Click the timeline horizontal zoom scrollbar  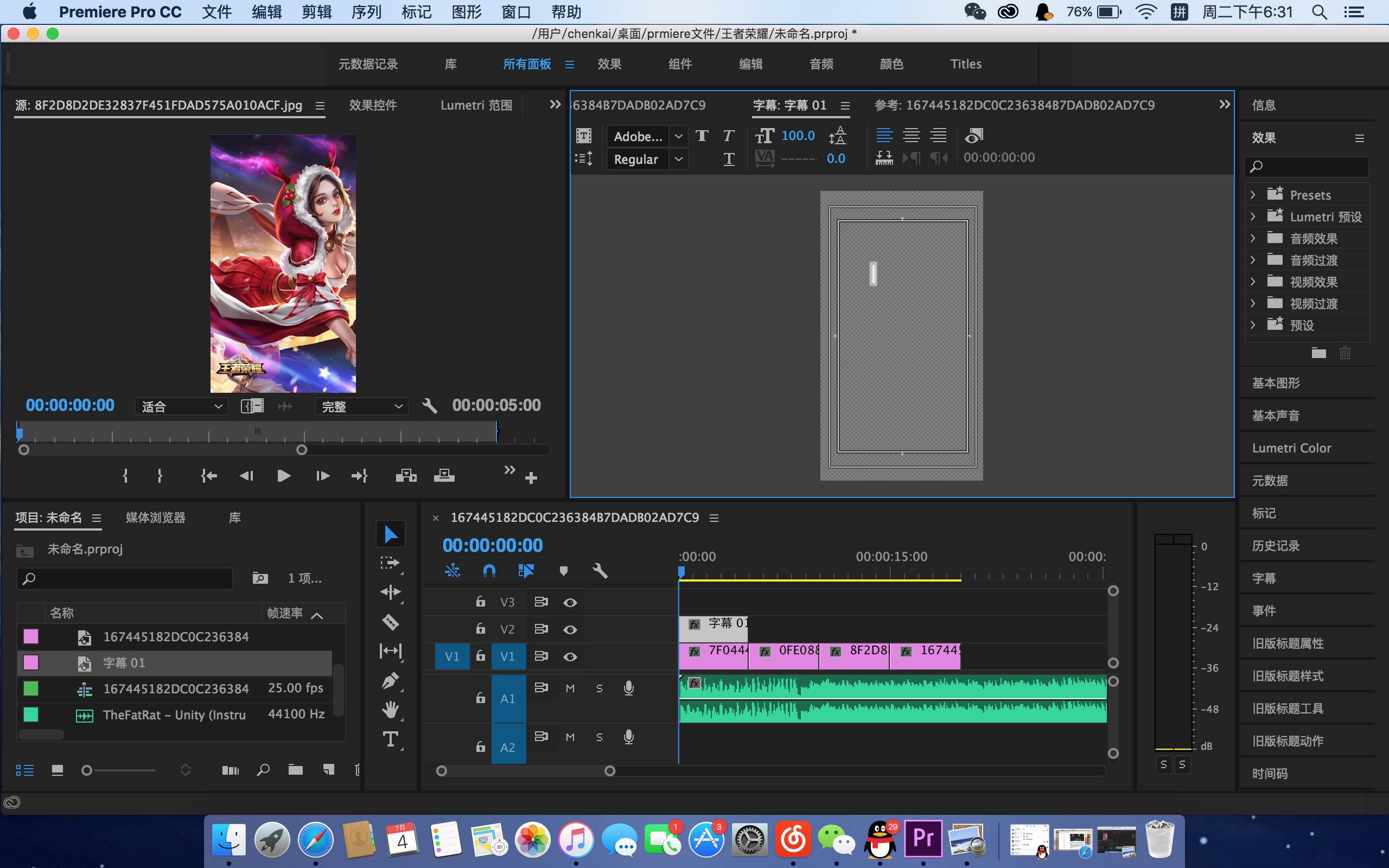(x=526, y=771)
